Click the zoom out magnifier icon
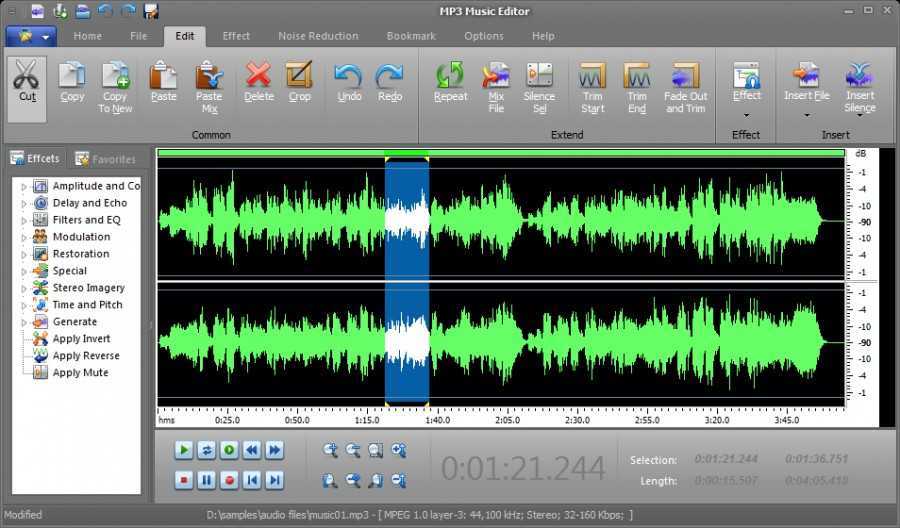Viewport: 900px width, 528px height. 353,451
